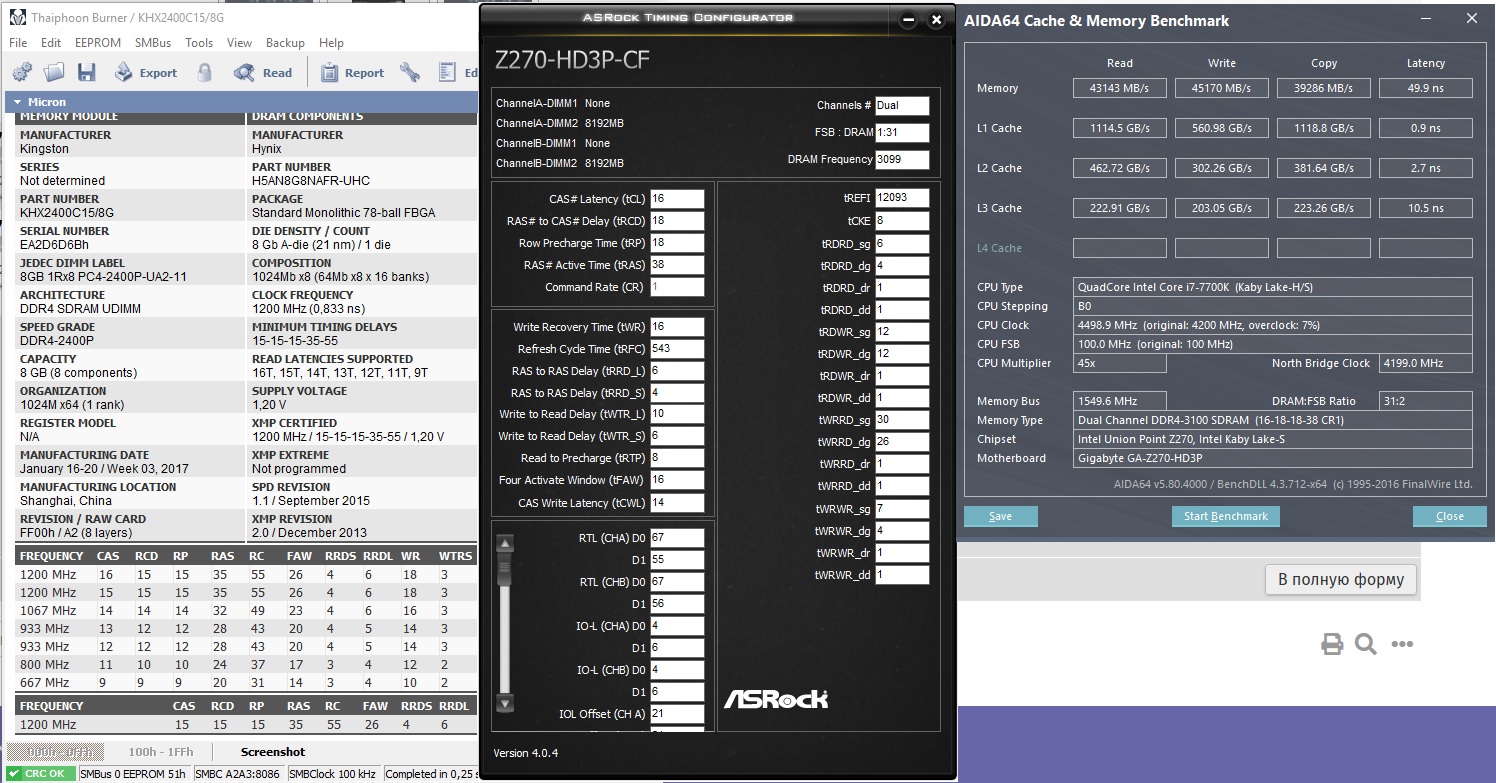
Task: Click the Memory Write value 45170 MB/s
Action: pyautogui.click(x=1222, y=88)
